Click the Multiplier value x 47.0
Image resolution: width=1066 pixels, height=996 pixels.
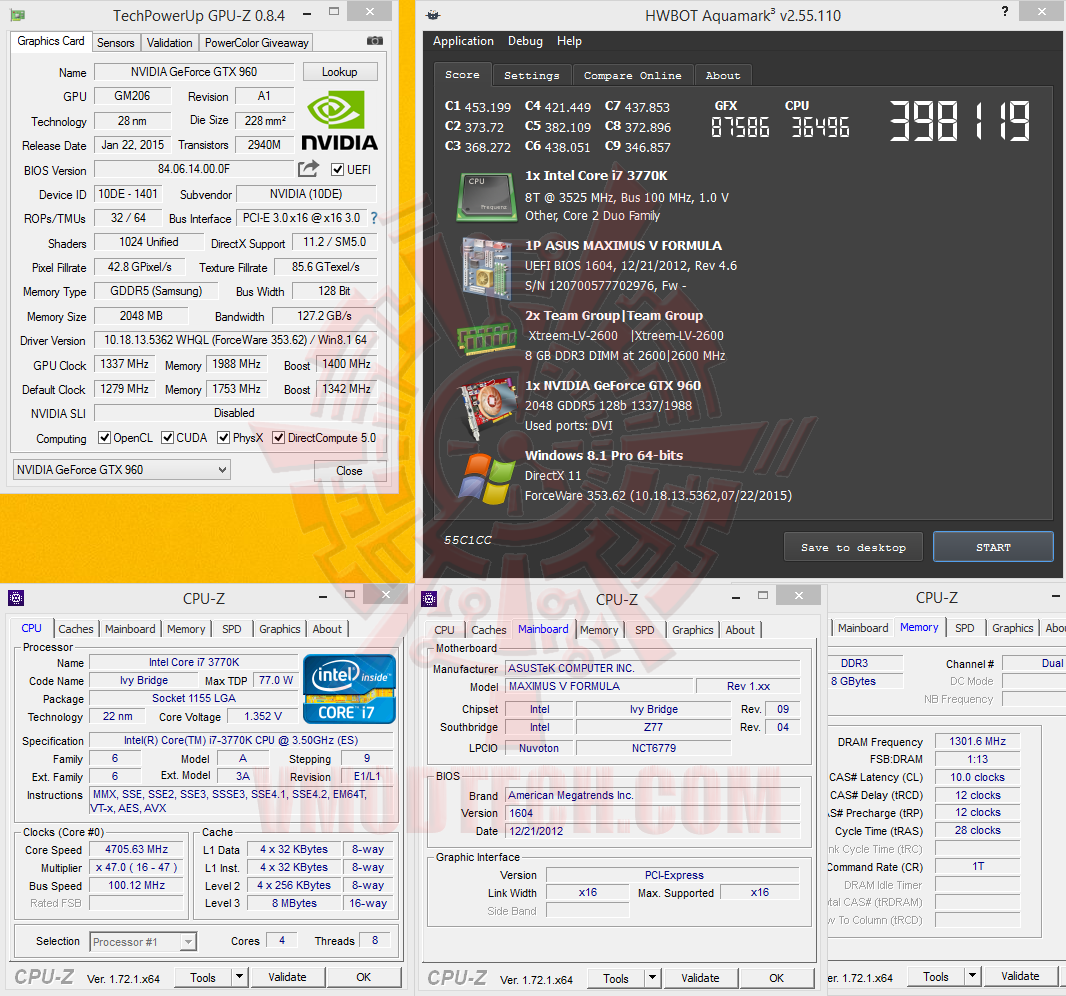(x=137, y=868)
